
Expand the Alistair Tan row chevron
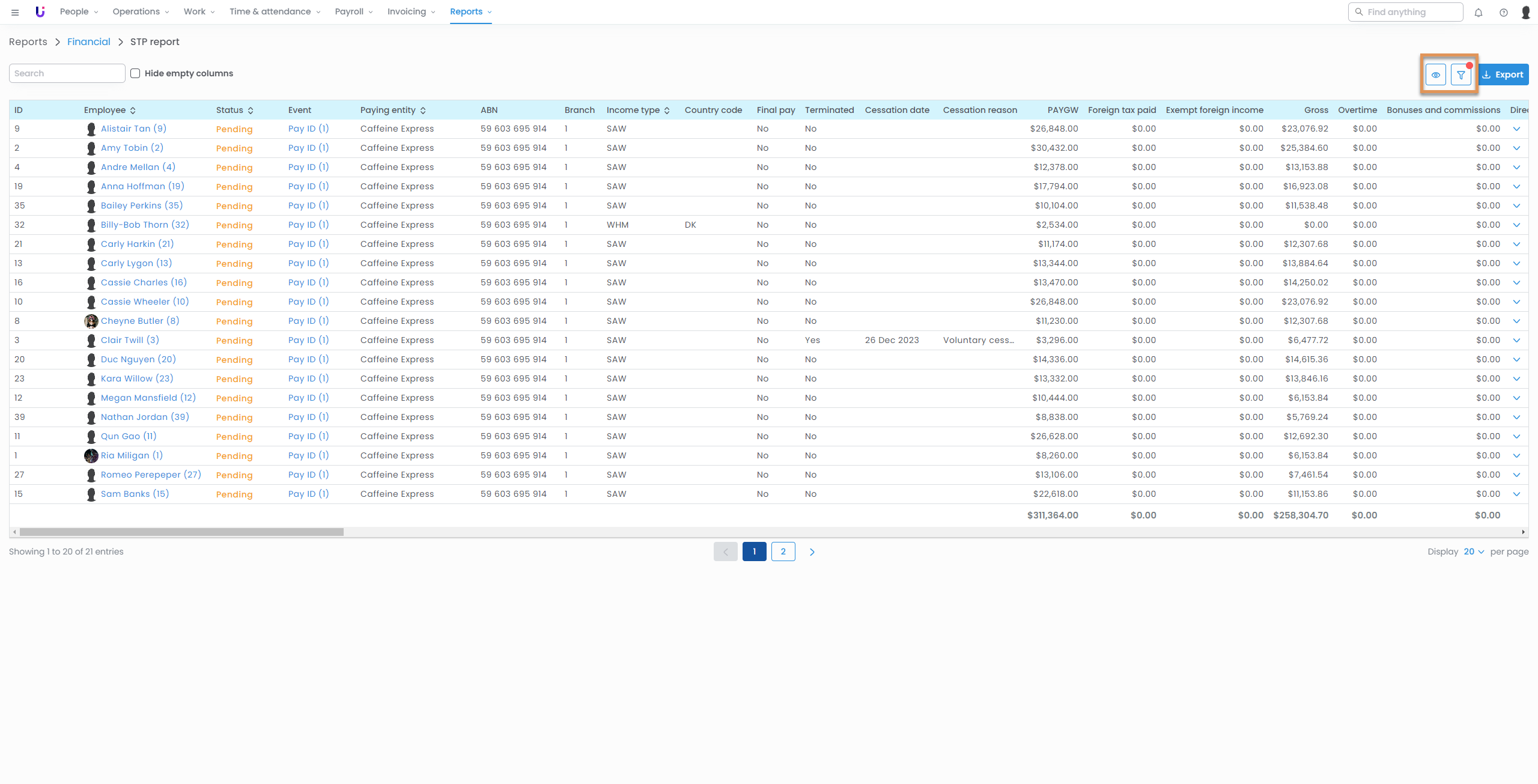(1516, 129)
